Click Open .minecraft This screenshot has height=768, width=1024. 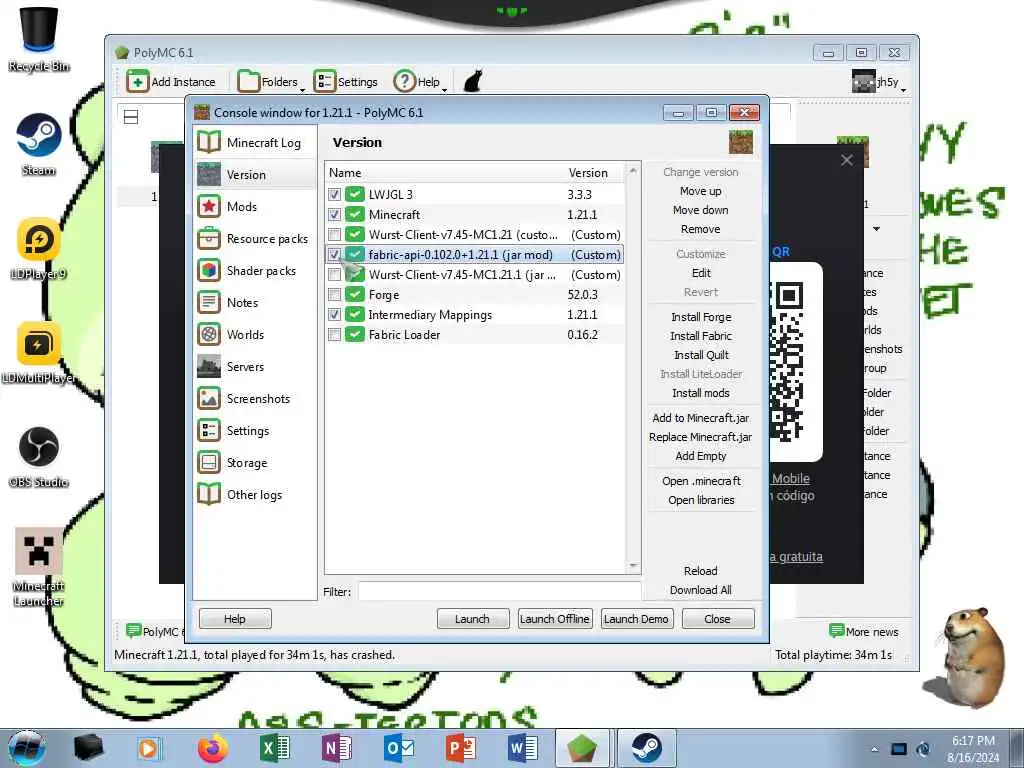[x=700, y=481]
